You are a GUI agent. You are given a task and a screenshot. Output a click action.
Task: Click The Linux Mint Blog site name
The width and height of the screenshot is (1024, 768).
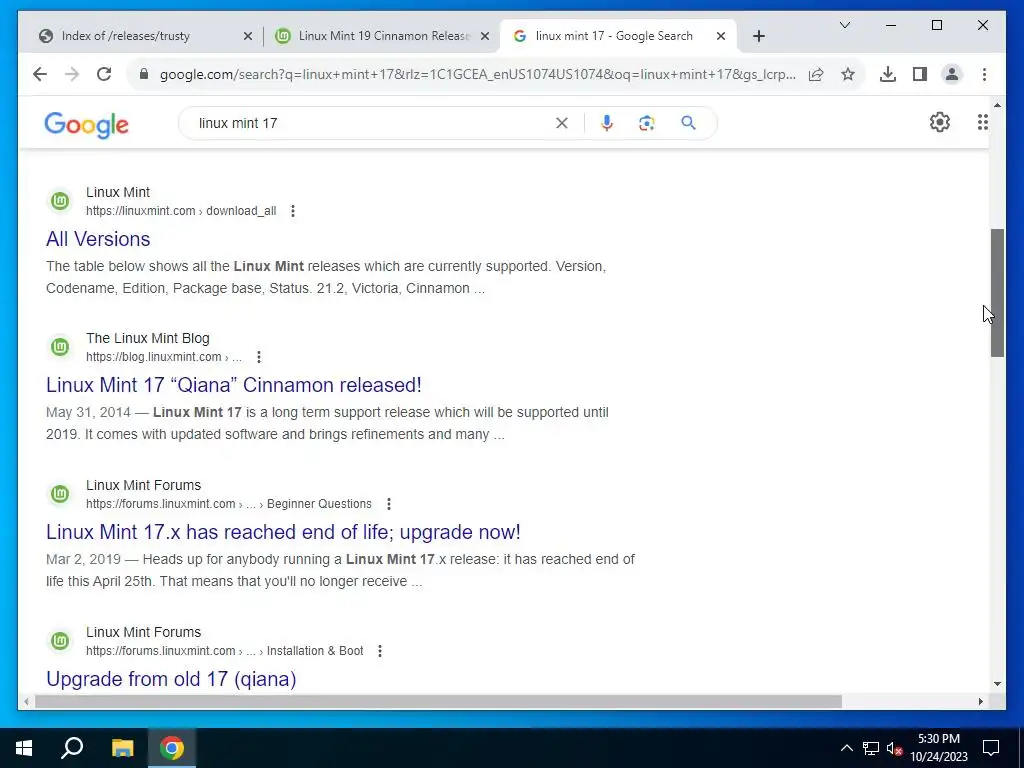click(x=148, y=338)
